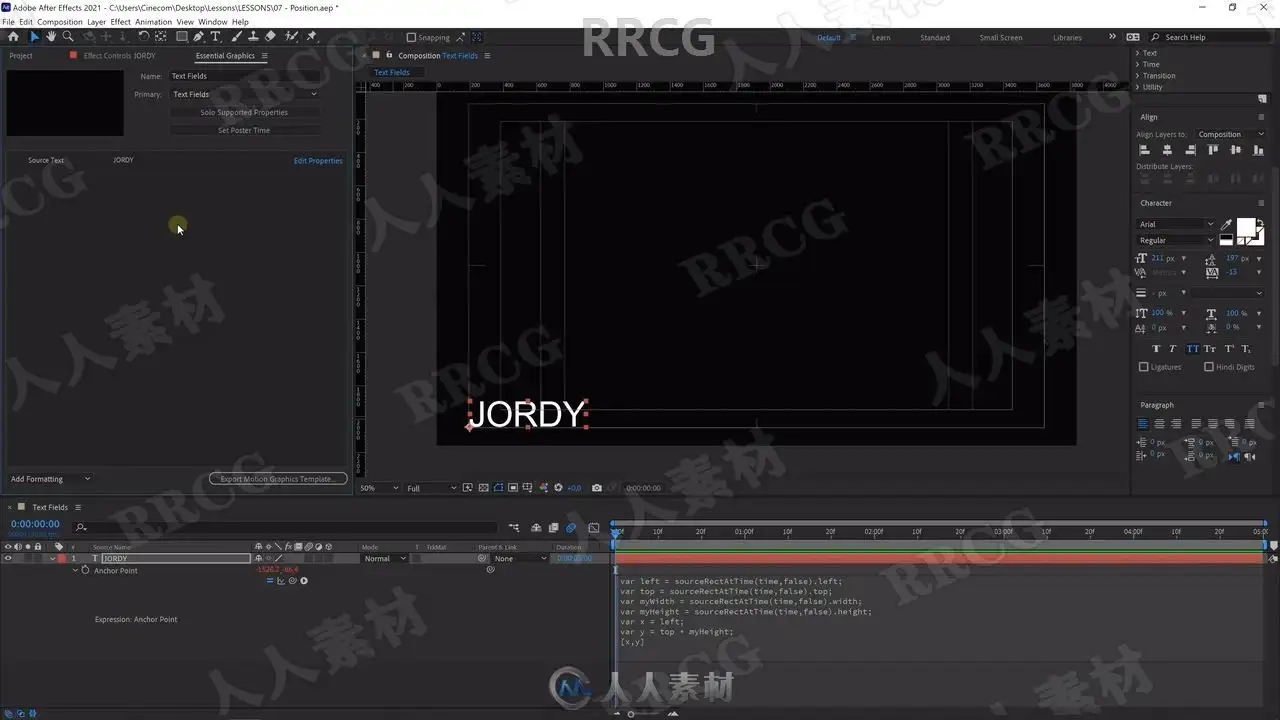
Task: Open the Add Formatting dropdown
Action: coord(50,479)
